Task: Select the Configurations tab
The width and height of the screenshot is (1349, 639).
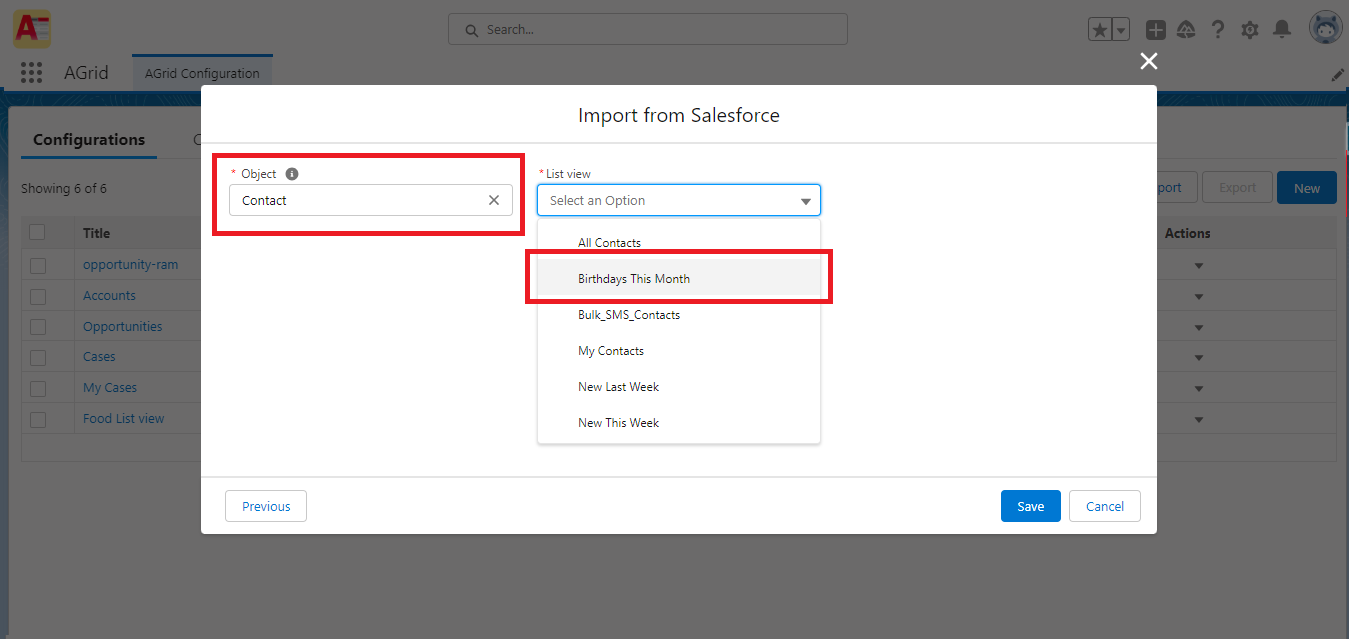Action: (x=89, y=140)
